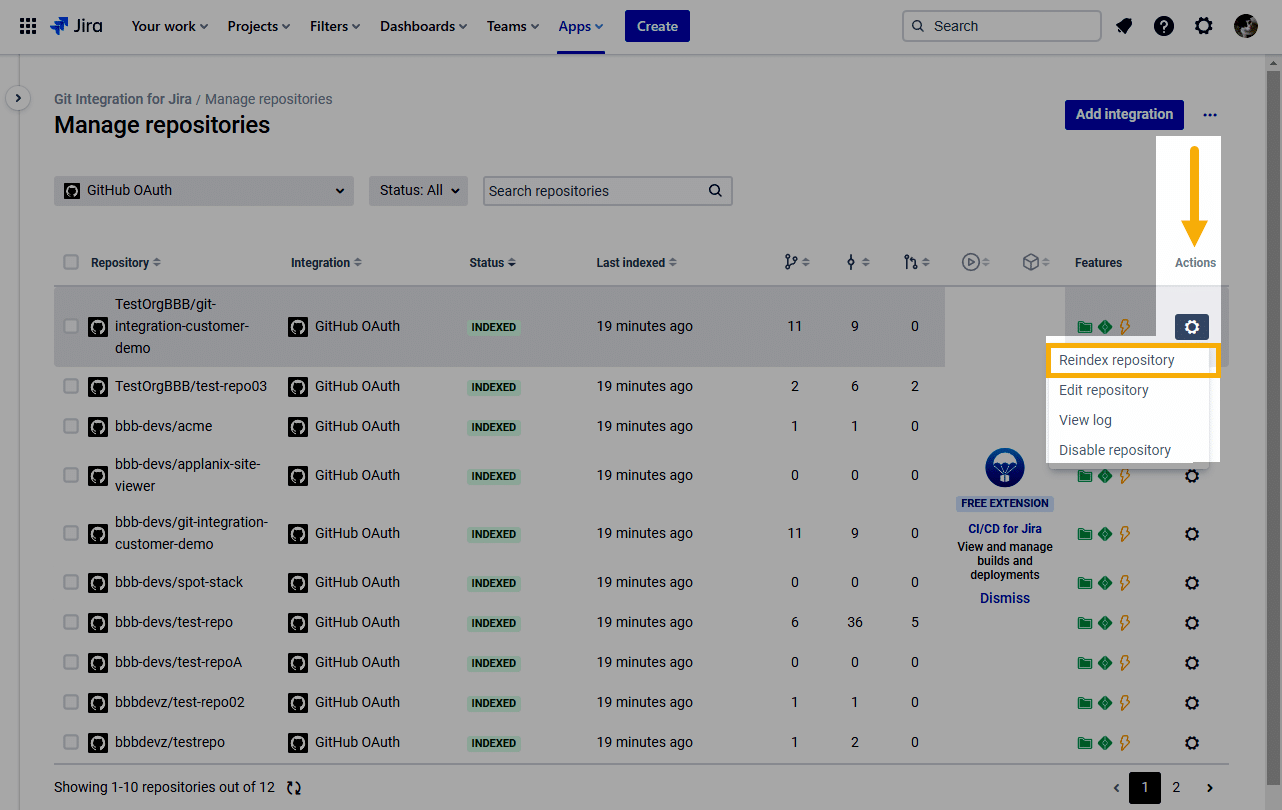This screenshot has width=1282, height=810.
Task: Sort by Last indexed column header
Action: 637,263
